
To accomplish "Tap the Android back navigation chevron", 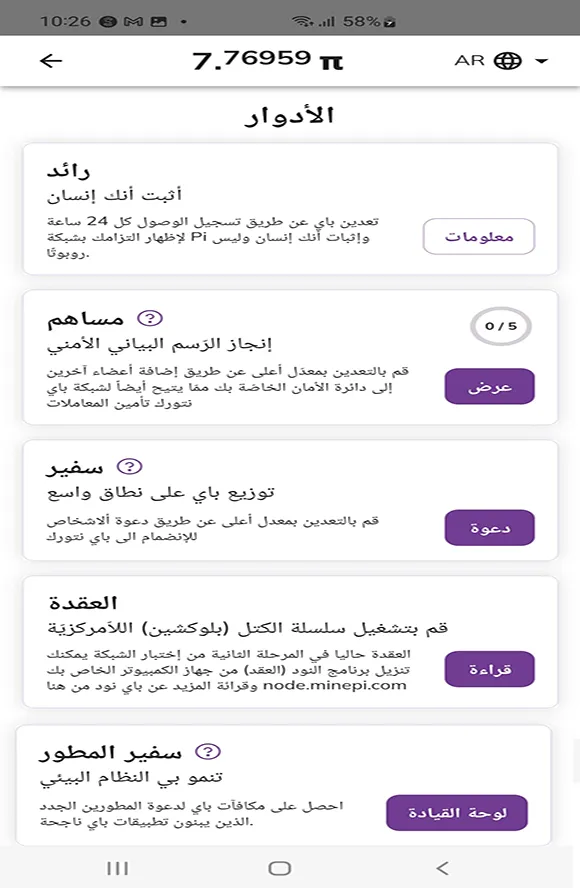I will click(442, 868).
